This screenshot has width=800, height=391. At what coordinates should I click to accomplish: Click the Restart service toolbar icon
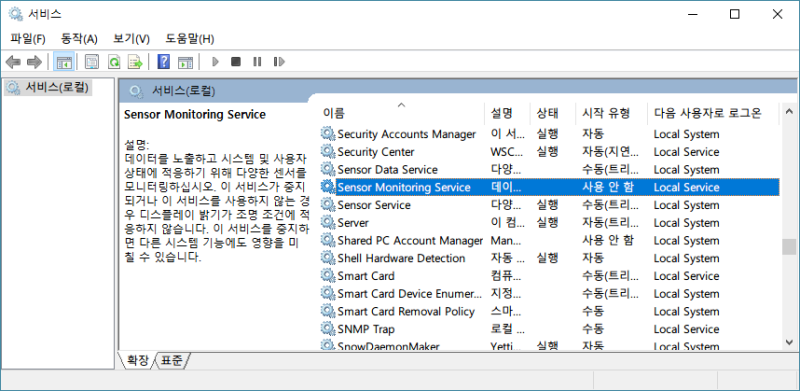[x=279, y=62]
